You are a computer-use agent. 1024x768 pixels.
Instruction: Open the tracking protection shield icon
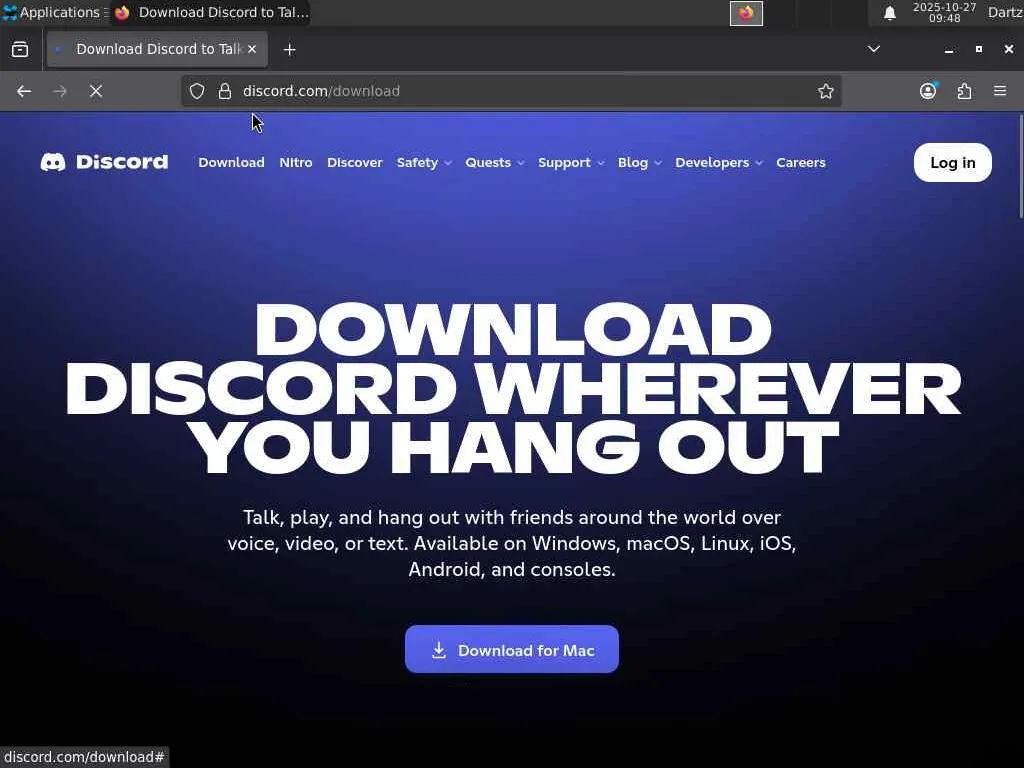pyautogui.click(x=197, y=91)
